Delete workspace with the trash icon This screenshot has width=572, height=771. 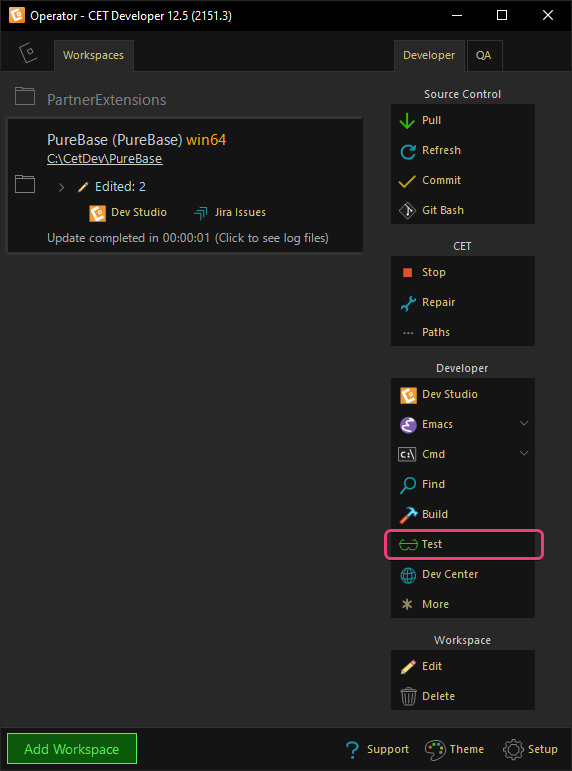tap(408, 696)
